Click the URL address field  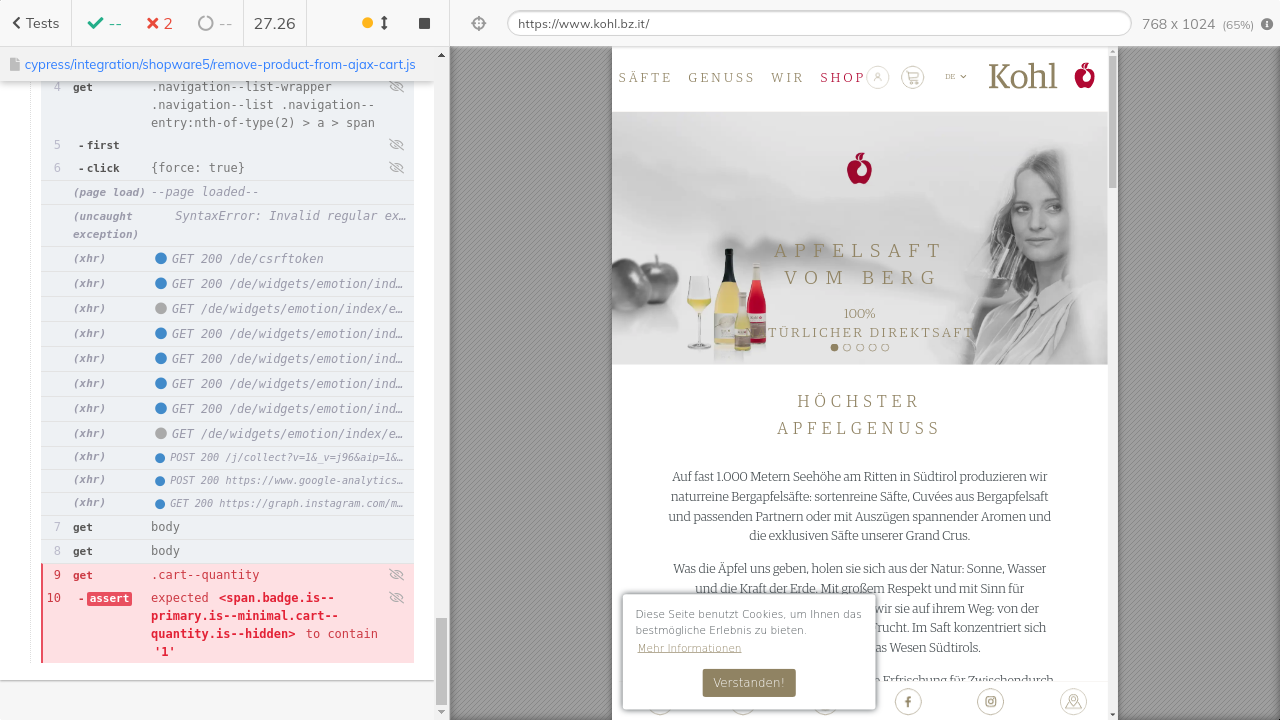818,24
